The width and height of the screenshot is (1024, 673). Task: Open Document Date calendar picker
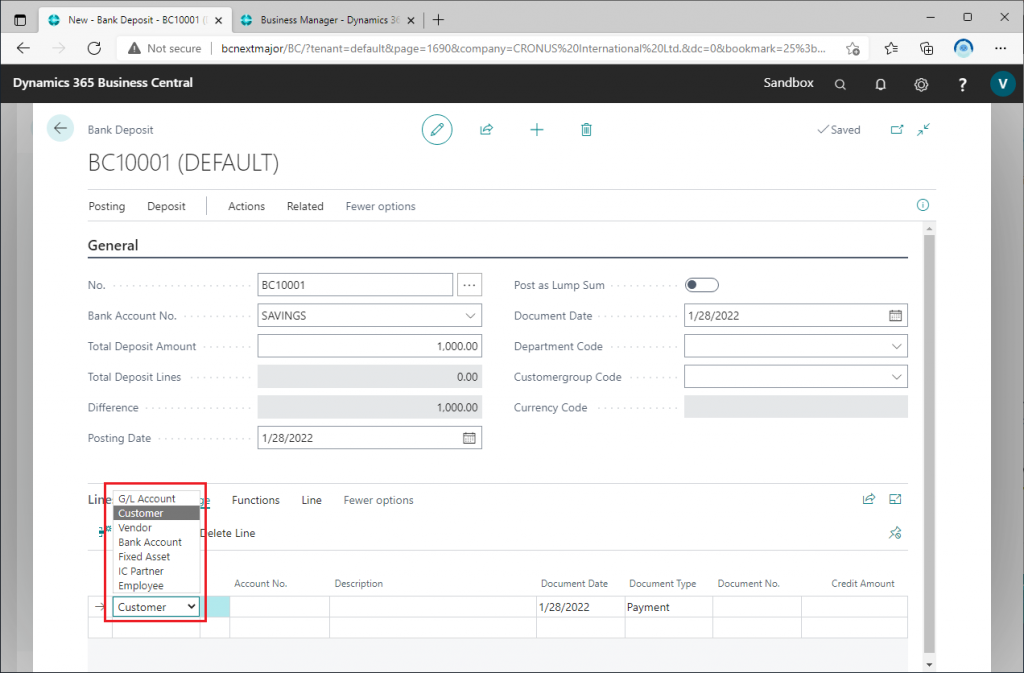pos(895,315)
